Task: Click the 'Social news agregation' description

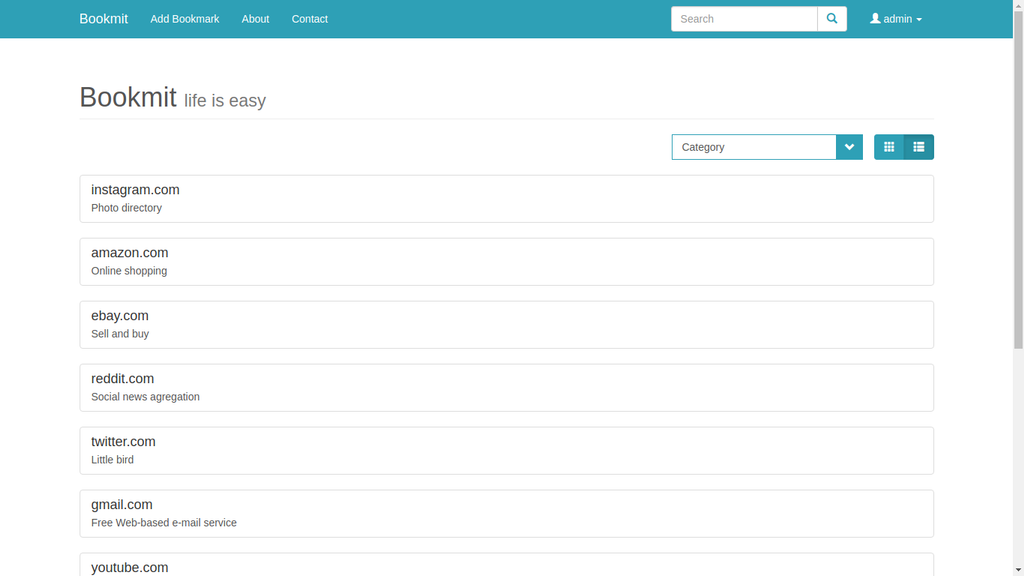Action: click(x=145, y=396)
